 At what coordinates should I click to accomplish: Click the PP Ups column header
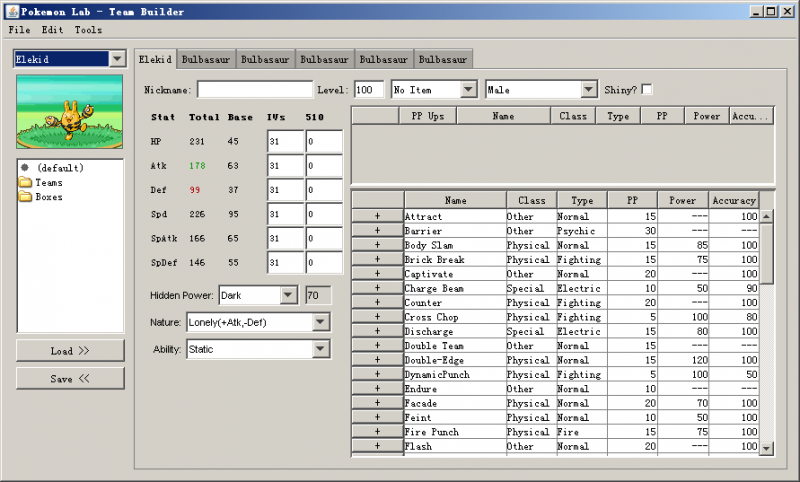428,116
